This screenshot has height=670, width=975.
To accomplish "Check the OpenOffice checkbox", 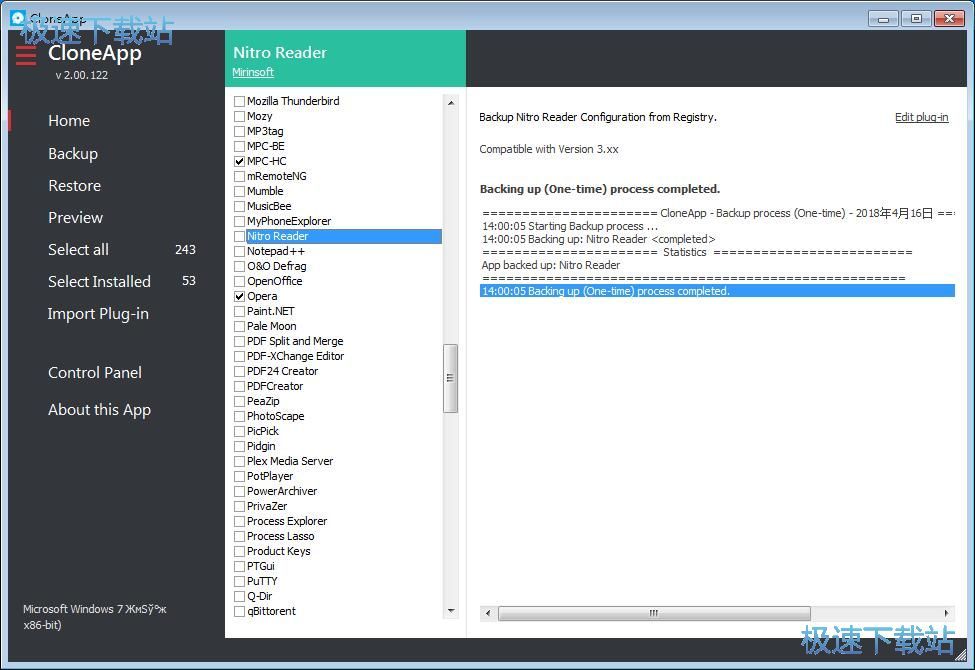I will (x=239, y=281).
